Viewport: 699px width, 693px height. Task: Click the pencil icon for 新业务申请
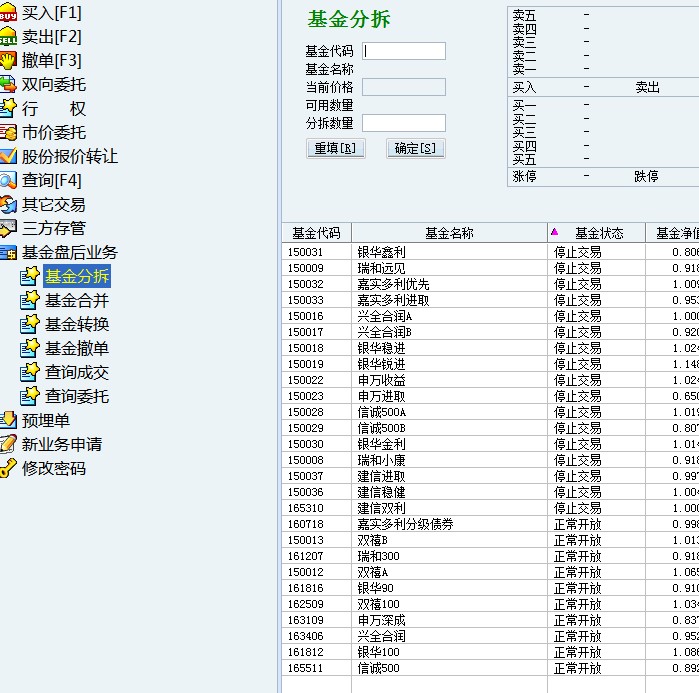click(8, 444)
